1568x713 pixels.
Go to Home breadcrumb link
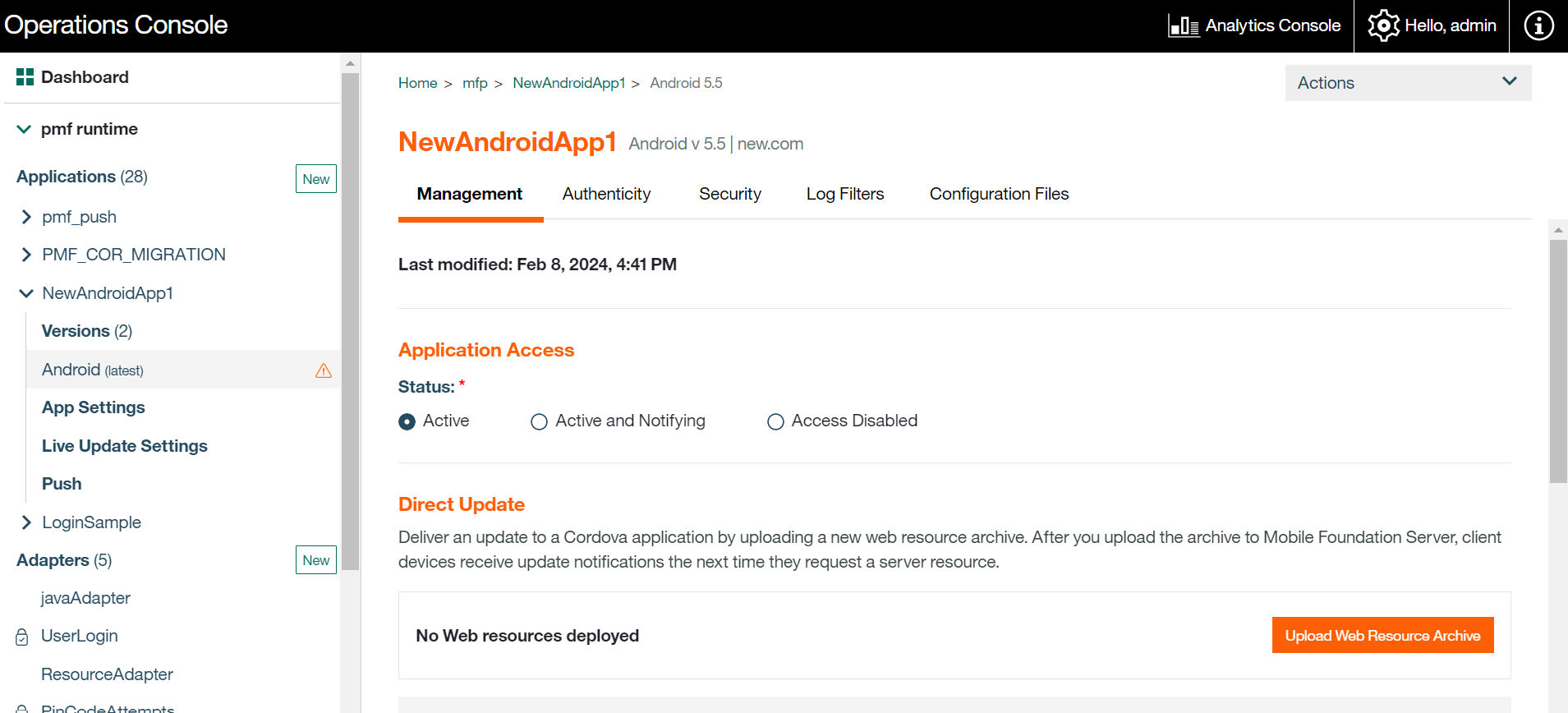[417, 83]
